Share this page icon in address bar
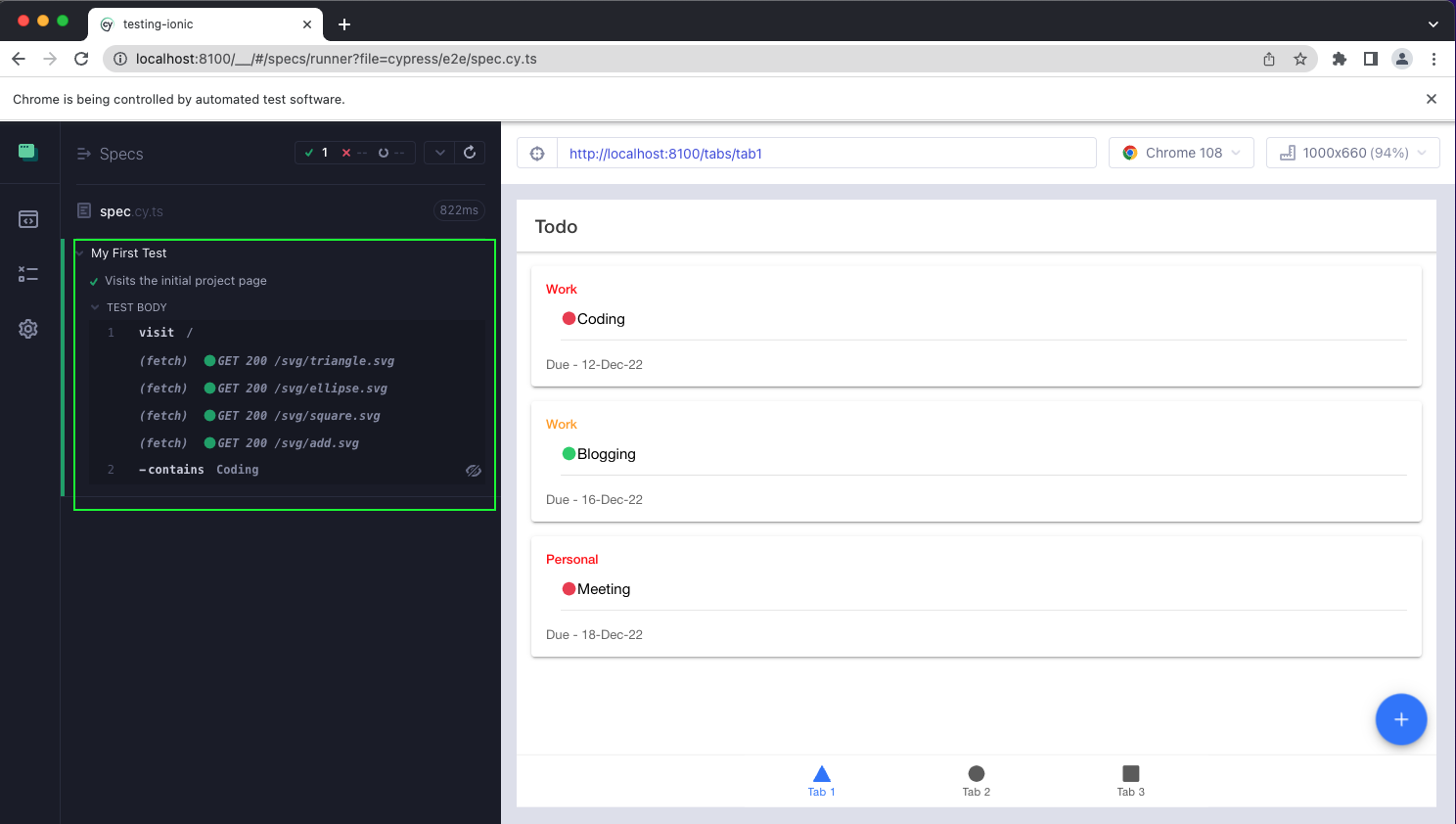 [1269, 59]
